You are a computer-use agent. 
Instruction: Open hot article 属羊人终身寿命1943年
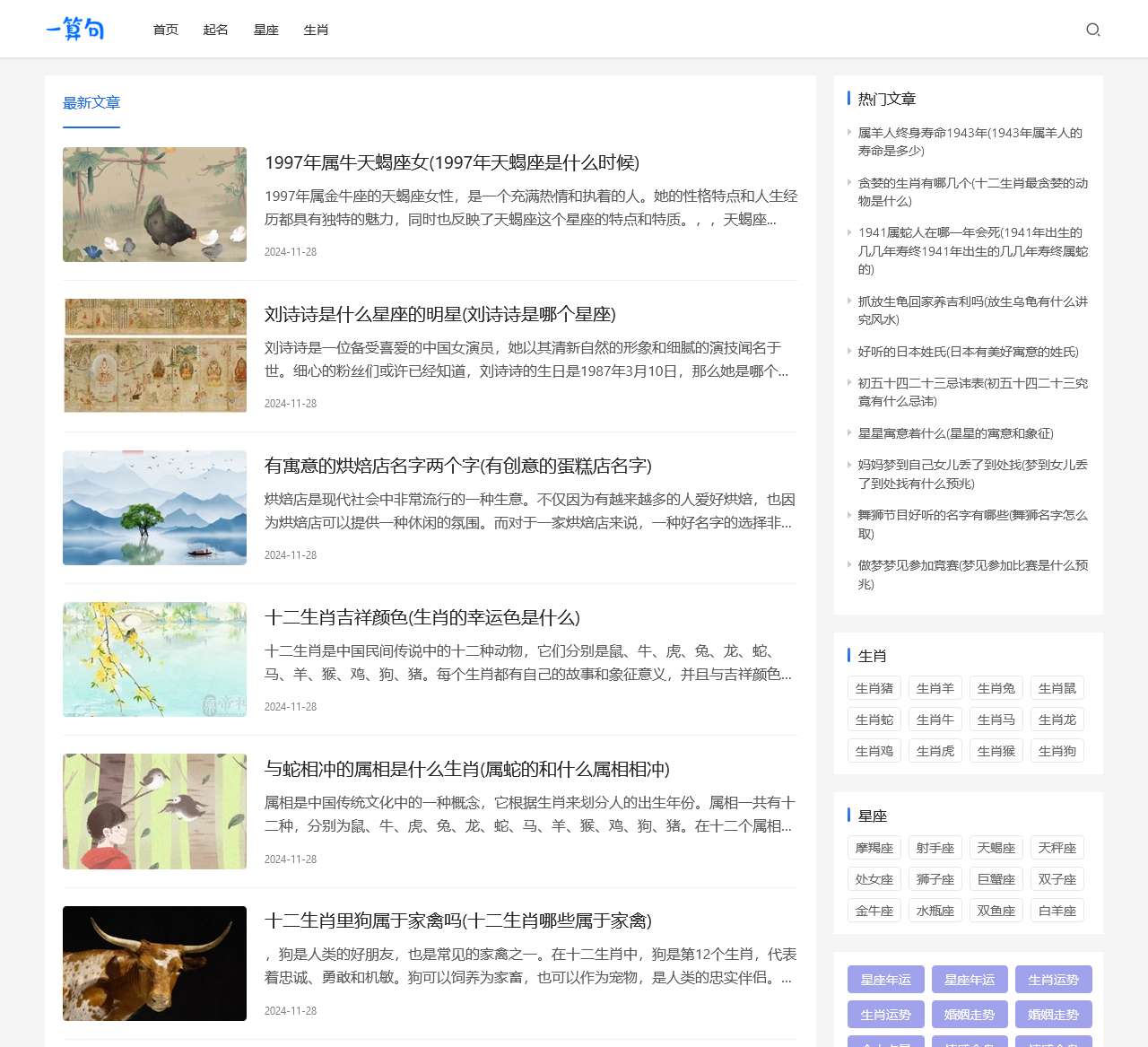[x=968, y=142]
